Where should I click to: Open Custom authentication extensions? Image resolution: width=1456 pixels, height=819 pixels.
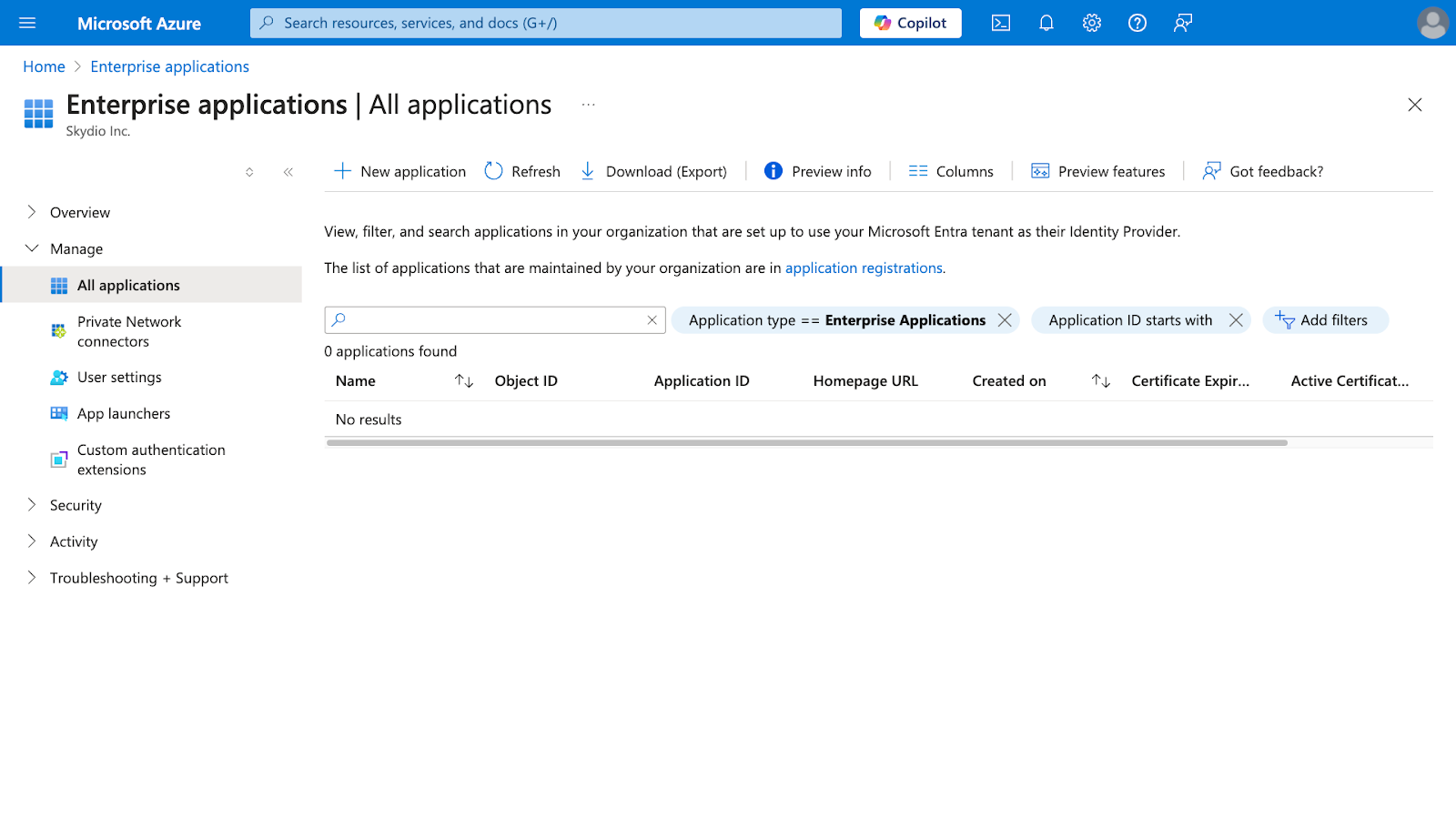pyautogui.click(x=151, y=460)
